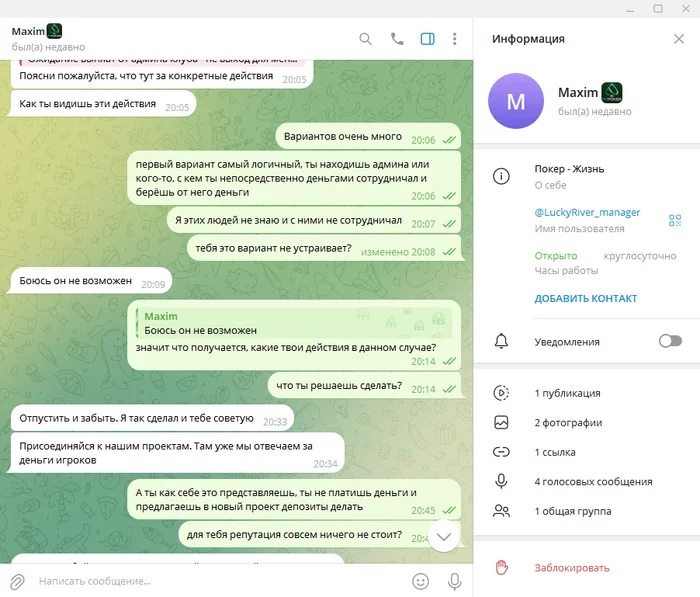Open the three-dot chat options menu
This screenshot has height=597, width=700.
(x=454, y=39)
